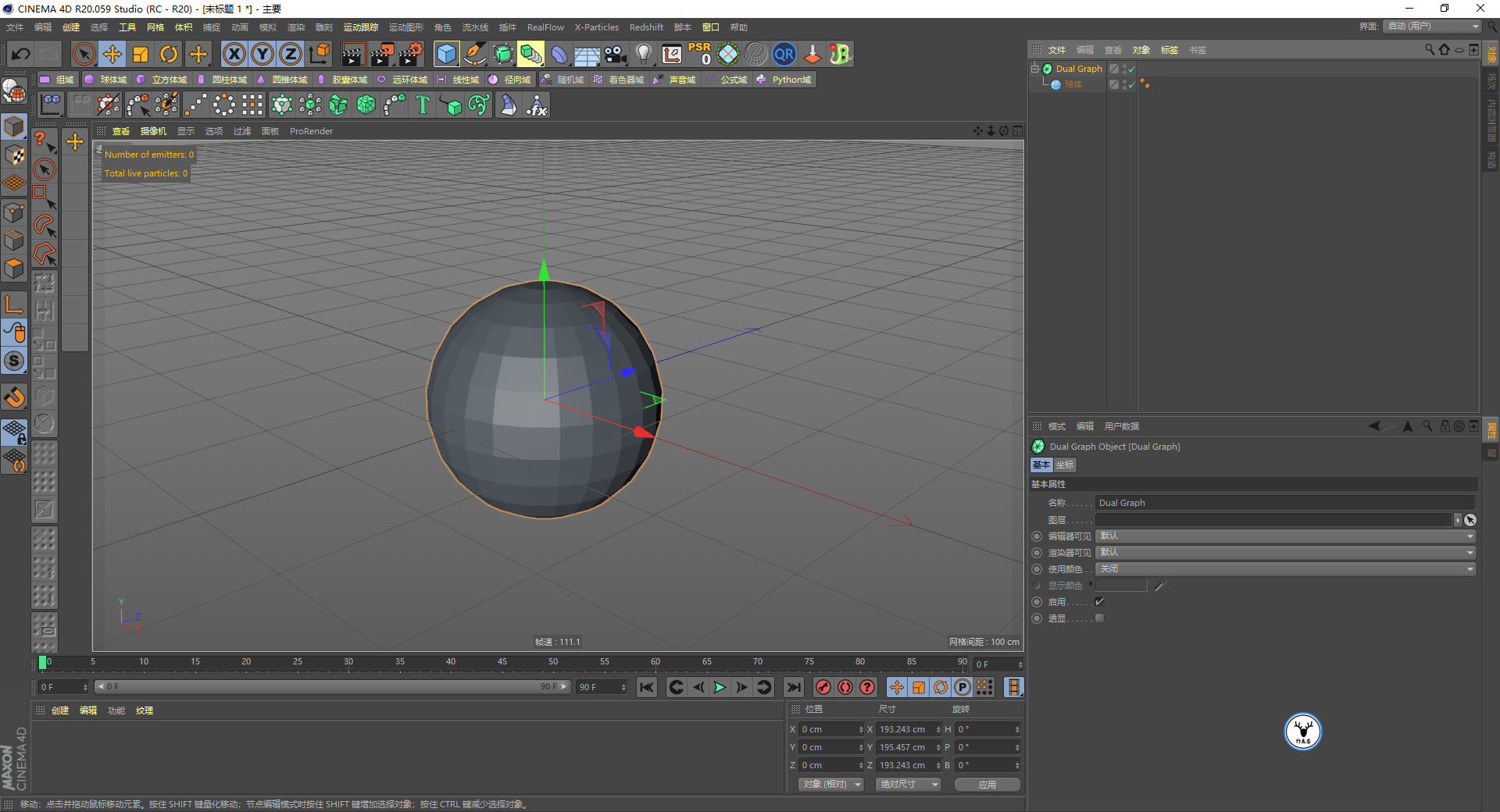Click the magnet icon in left toolbar
Image resolution: width=1500 pixels, height=812 pixels.
[x=14, y=397]
